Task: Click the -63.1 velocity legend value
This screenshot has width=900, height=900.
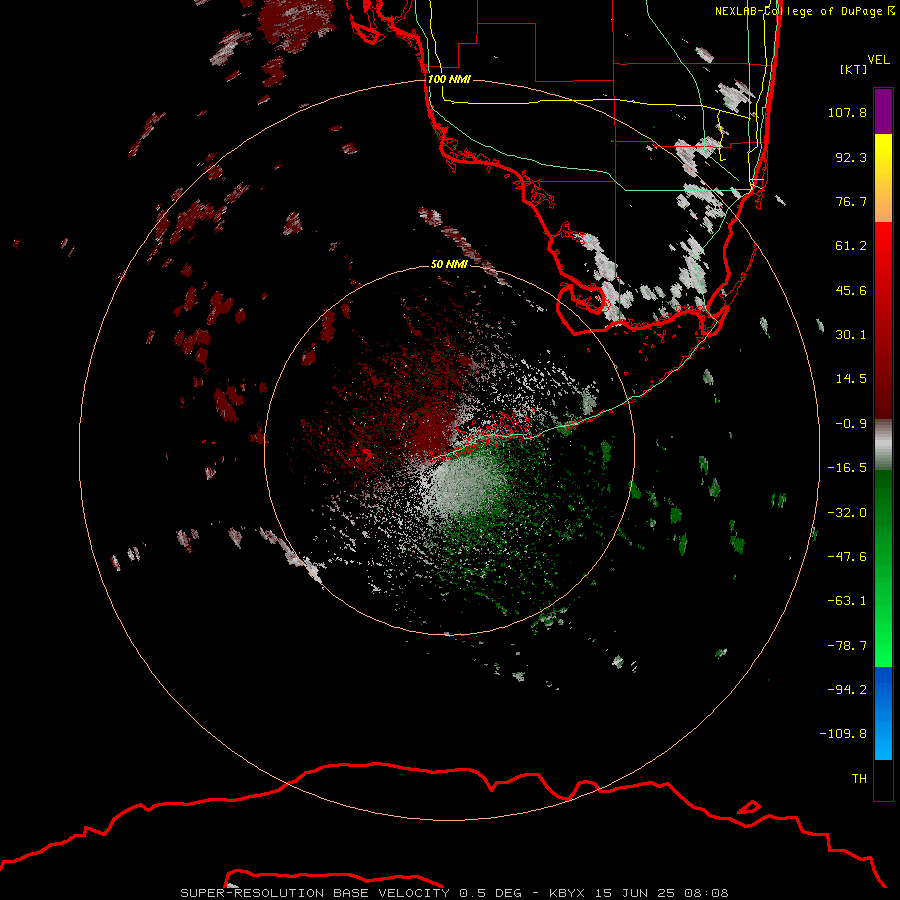Action: click(847, 601)
